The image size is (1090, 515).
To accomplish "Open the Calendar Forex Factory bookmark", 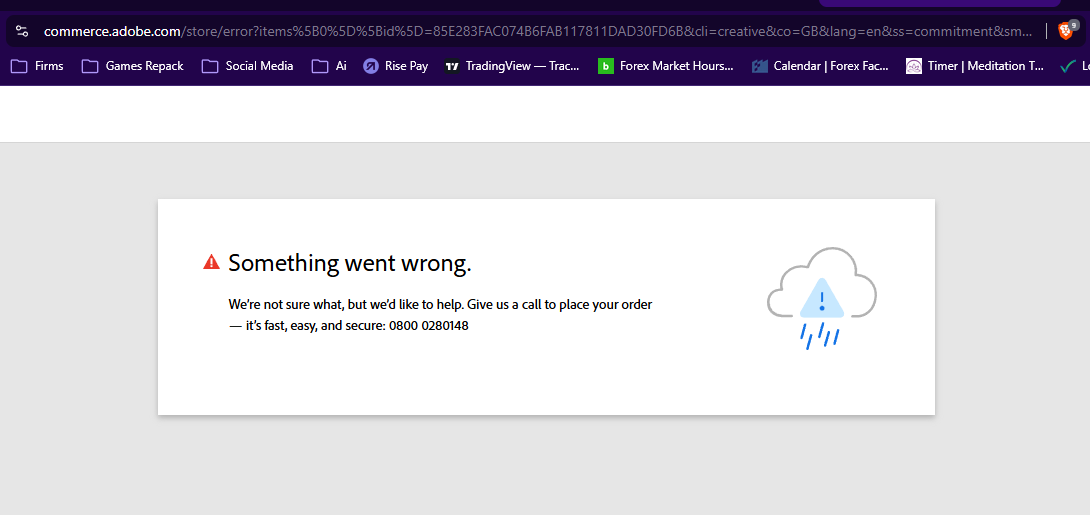I will point(820,66).
